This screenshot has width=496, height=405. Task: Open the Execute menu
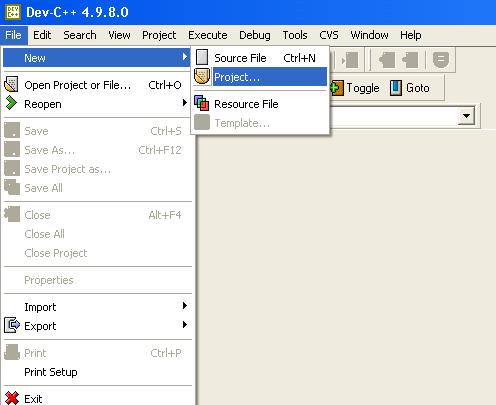(208, 35)
